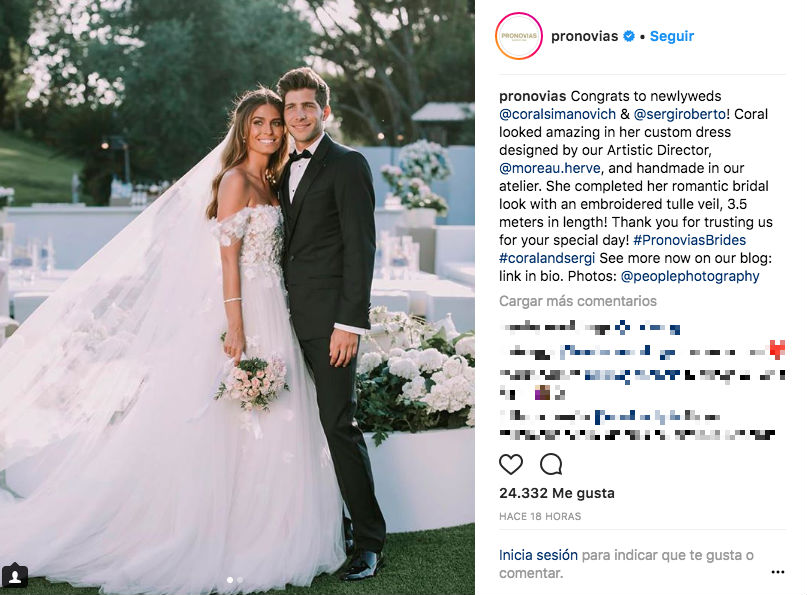Click Seguir to follow pronovias
Viewport: 807px width, 595px height.
(672, 36)
